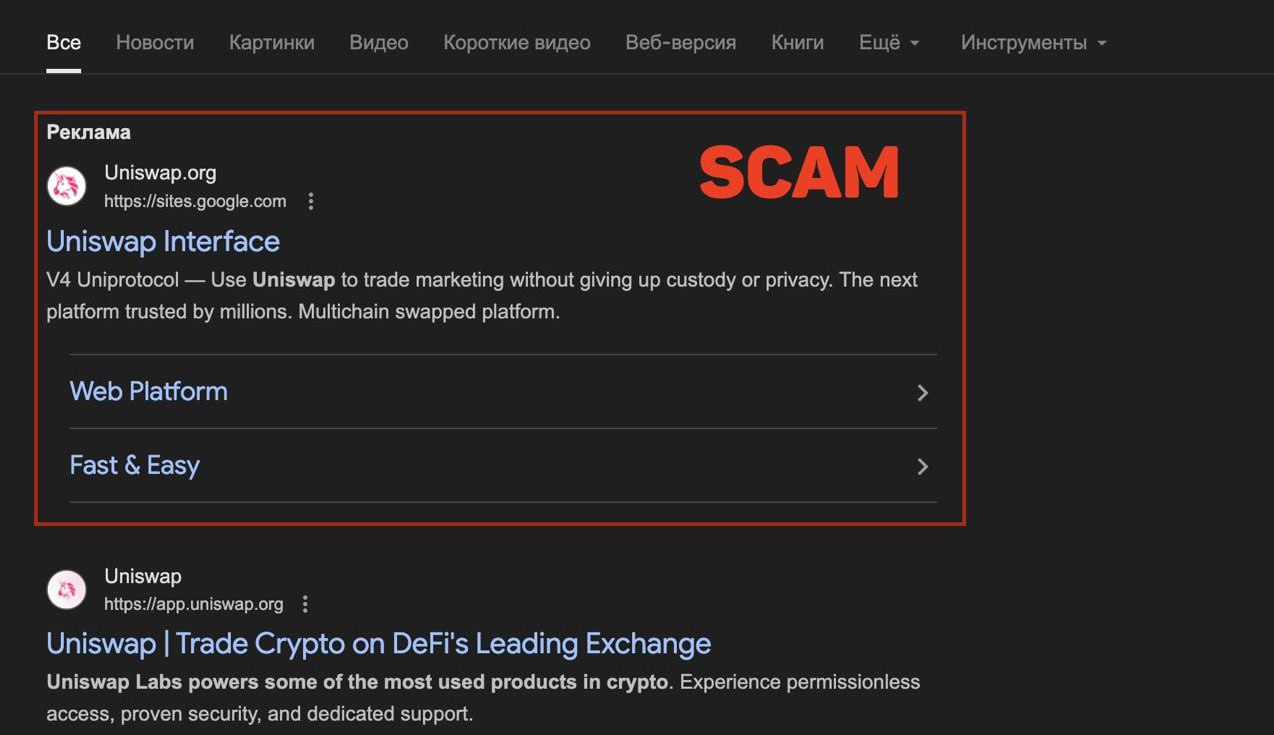Select the Короткие видео tab

click(x=517, y=43)
